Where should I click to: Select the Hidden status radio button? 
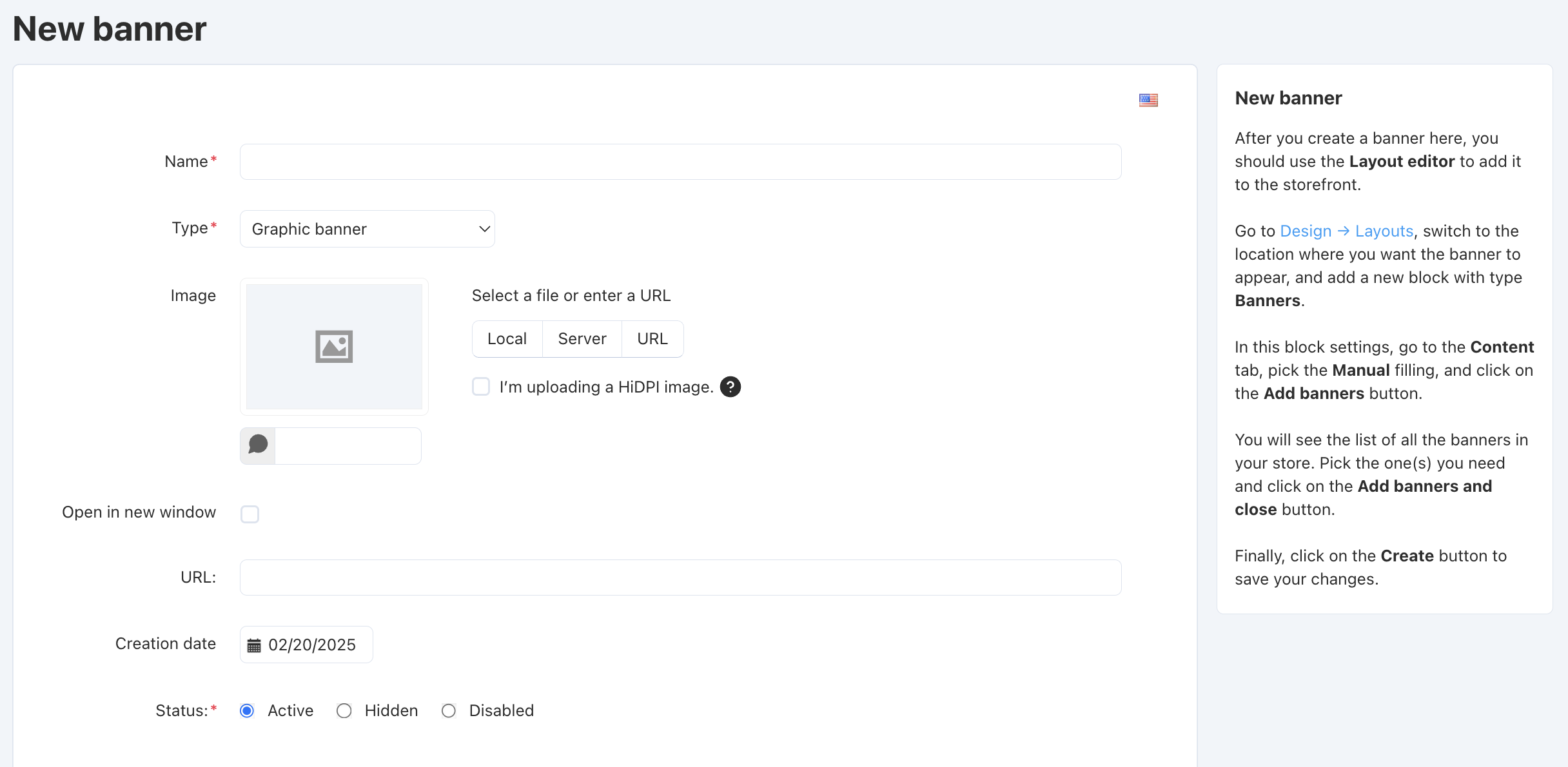click(x=344, y=710)
